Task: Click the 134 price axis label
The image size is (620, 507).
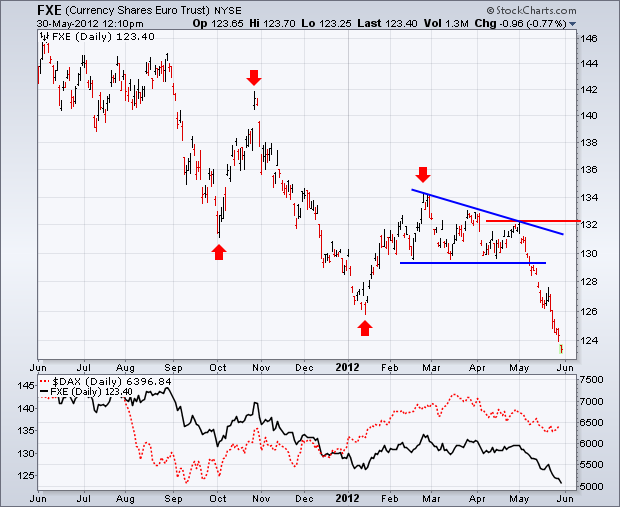Action: (x=589, y=197)
